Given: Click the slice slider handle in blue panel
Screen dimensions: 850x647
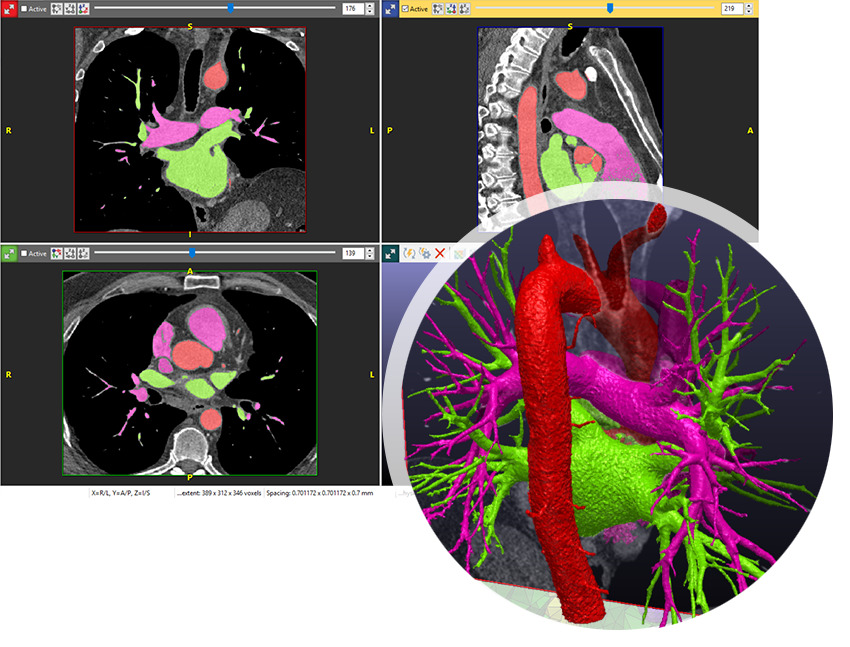Looking at the screenshot, I should pos(610,8).
